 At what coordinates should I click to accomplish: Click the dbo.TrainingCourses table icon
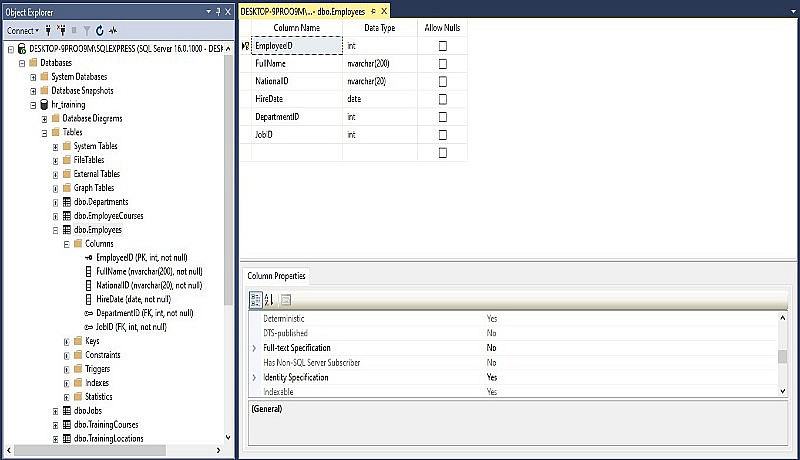(67, 424)
